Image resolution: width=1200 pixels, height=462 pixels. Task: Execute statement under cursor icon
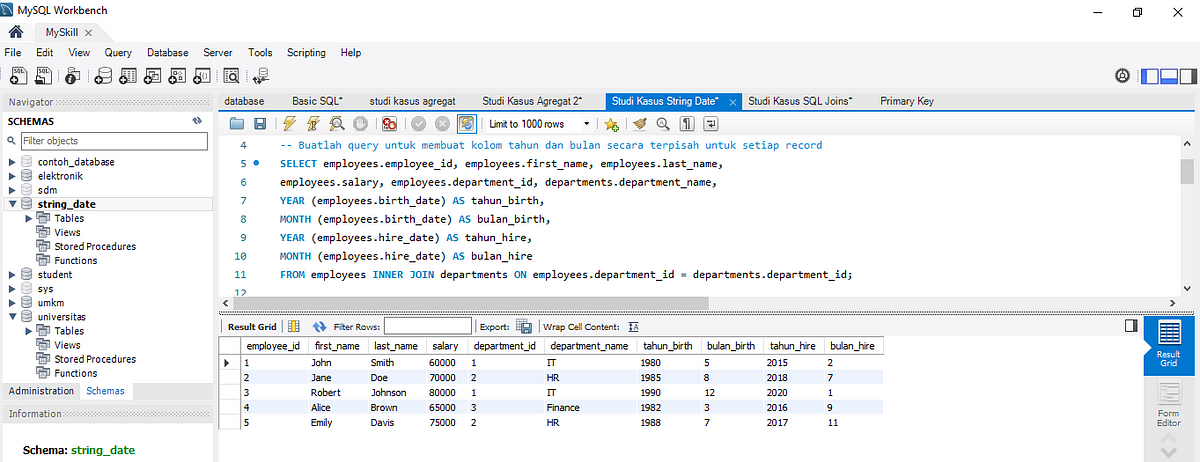pos(313,124)
